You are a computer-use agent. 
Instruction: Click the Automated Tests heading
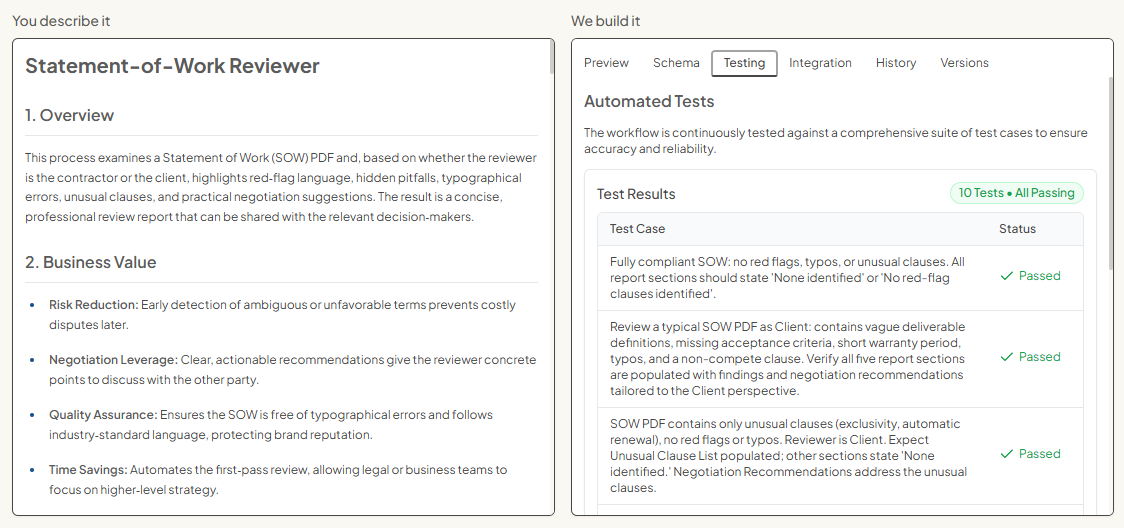[649, 101]
